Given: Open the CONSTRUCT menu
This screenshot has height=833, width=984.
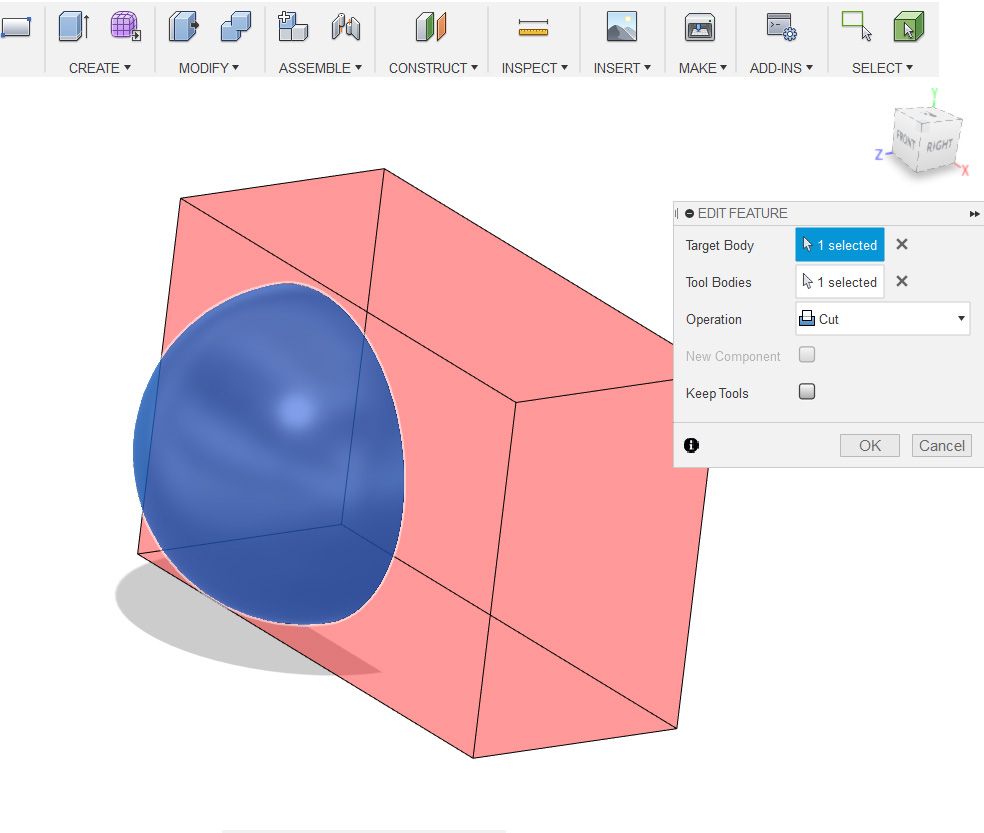Looking at the screenshot, I should tap(432, 68).
